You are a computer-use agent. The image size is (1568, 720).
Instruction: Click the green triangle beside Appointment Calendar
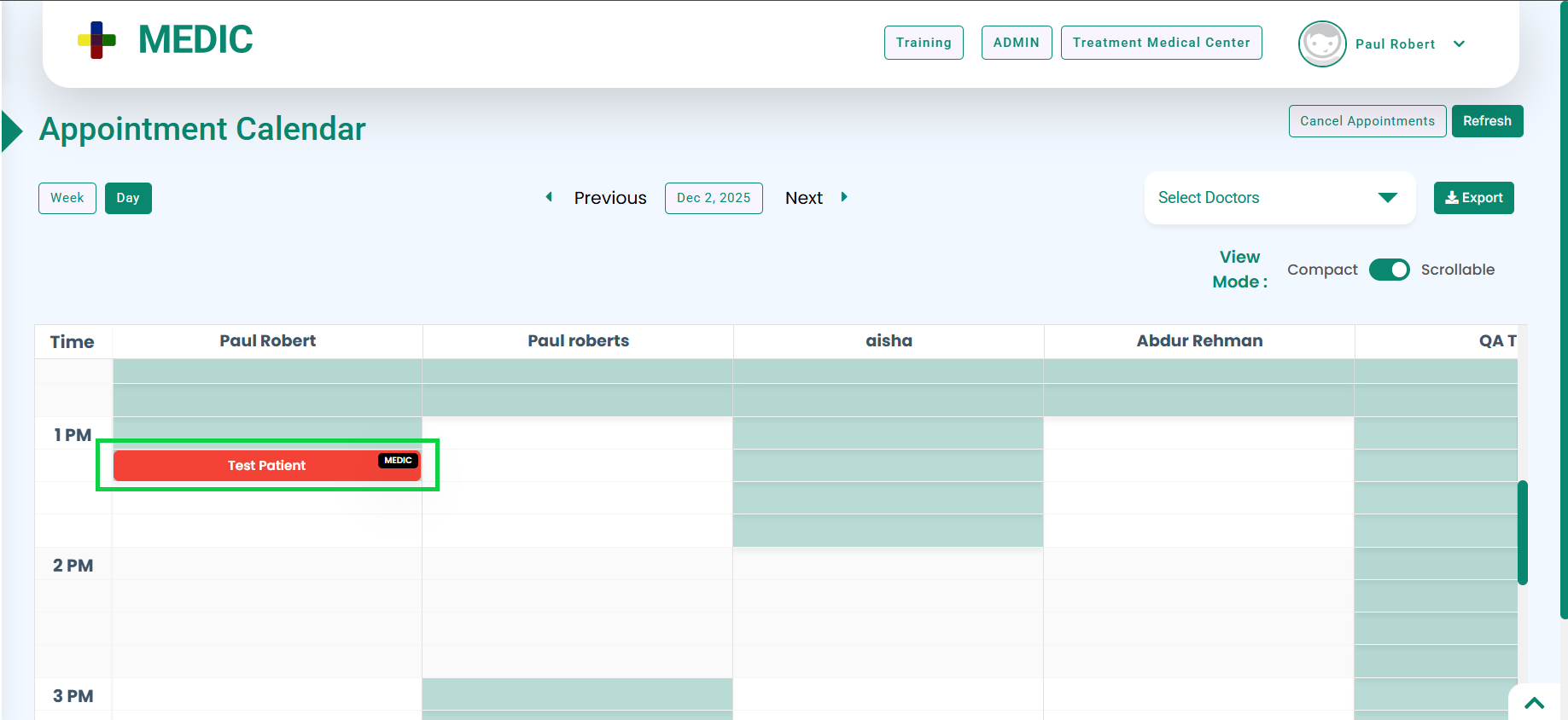coord(12,131)
